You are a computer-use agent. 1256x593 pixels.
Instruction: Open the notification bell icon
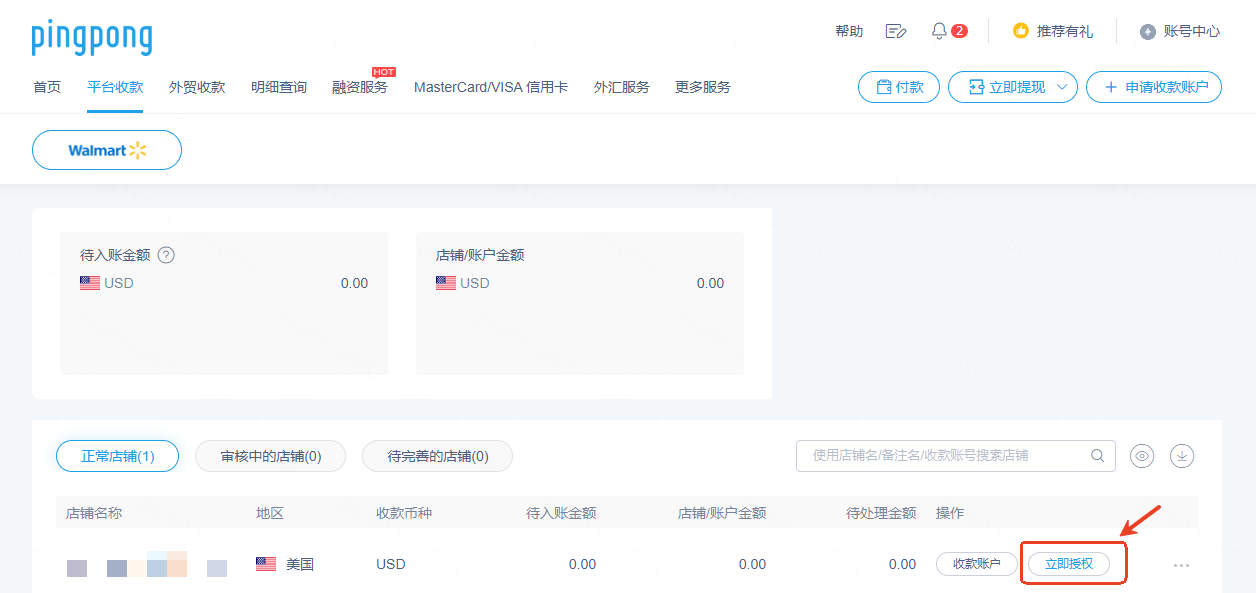[x=939, y=31]
